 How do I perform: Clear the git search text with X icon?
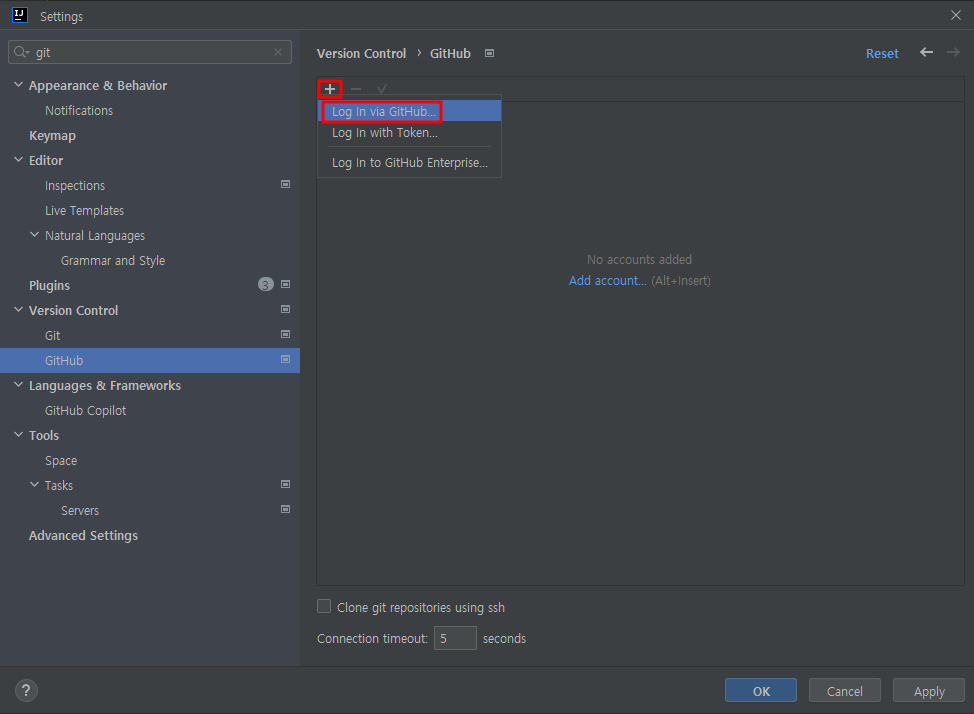click(278, 52)
